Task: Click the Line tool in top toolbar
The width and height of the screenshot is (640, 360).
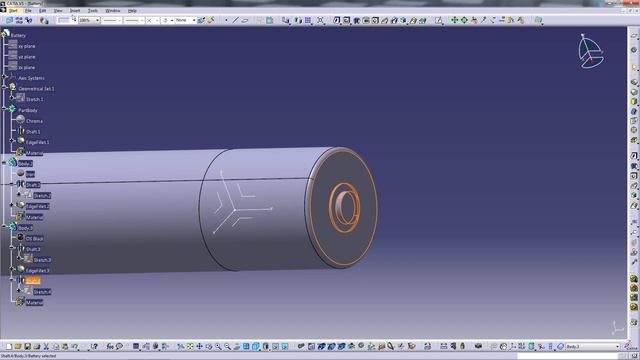Action: pyautogui.click(x=236, y=20)
